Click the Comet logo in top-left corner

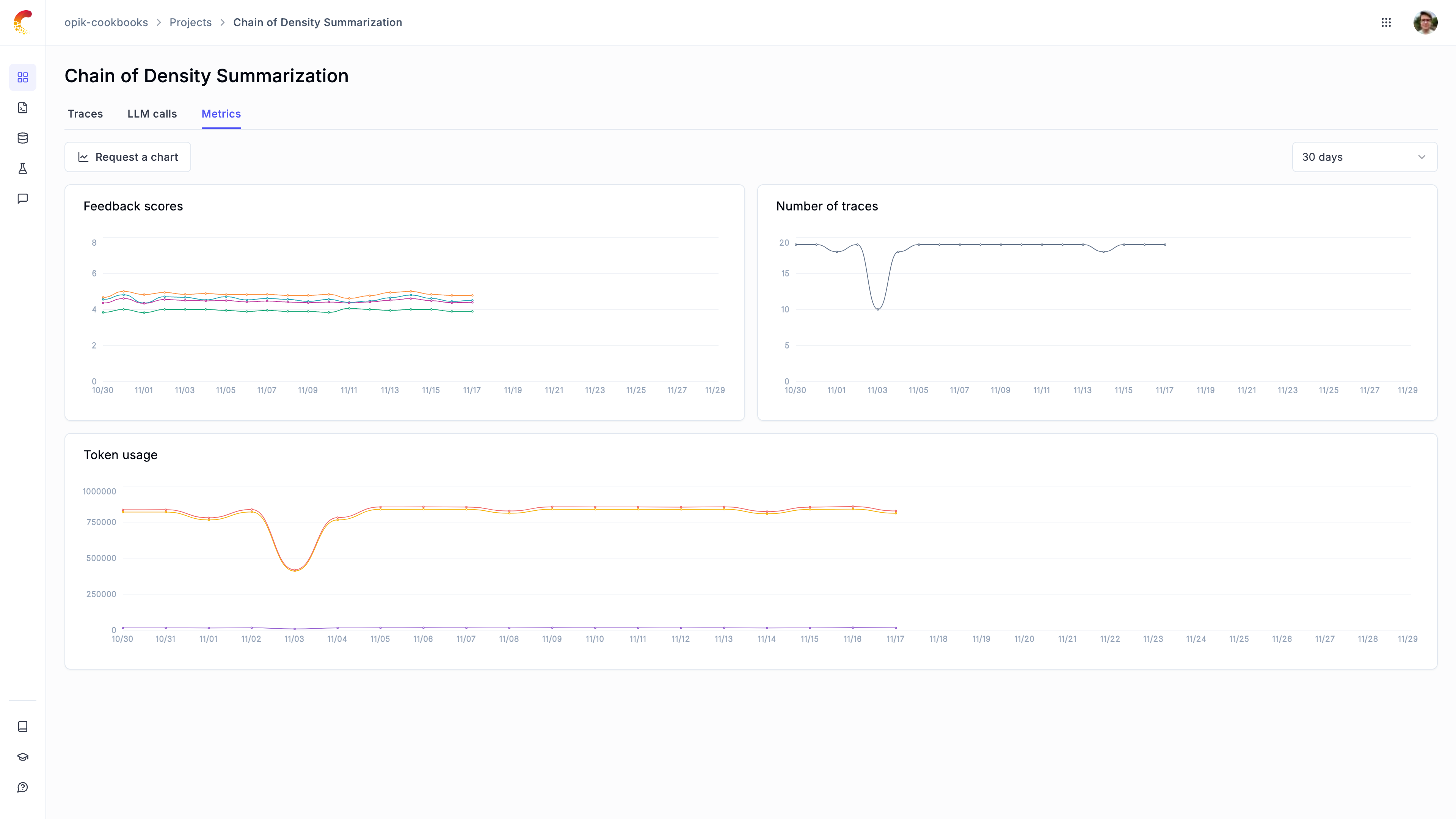point(23,22)
